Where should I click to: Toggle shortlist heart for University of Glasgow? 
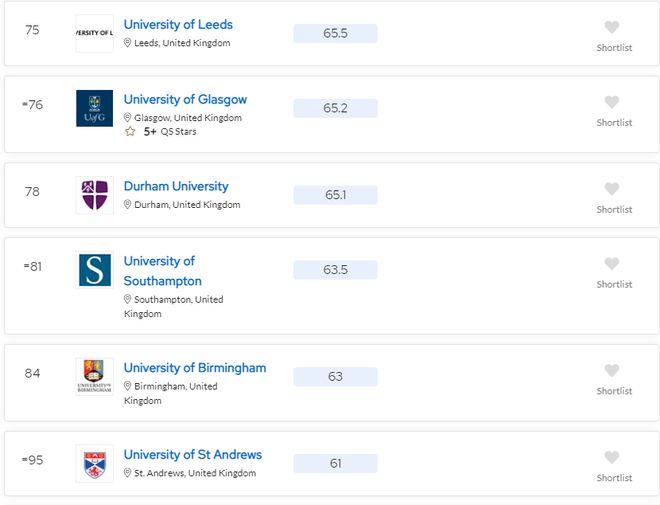pos(612,102)
